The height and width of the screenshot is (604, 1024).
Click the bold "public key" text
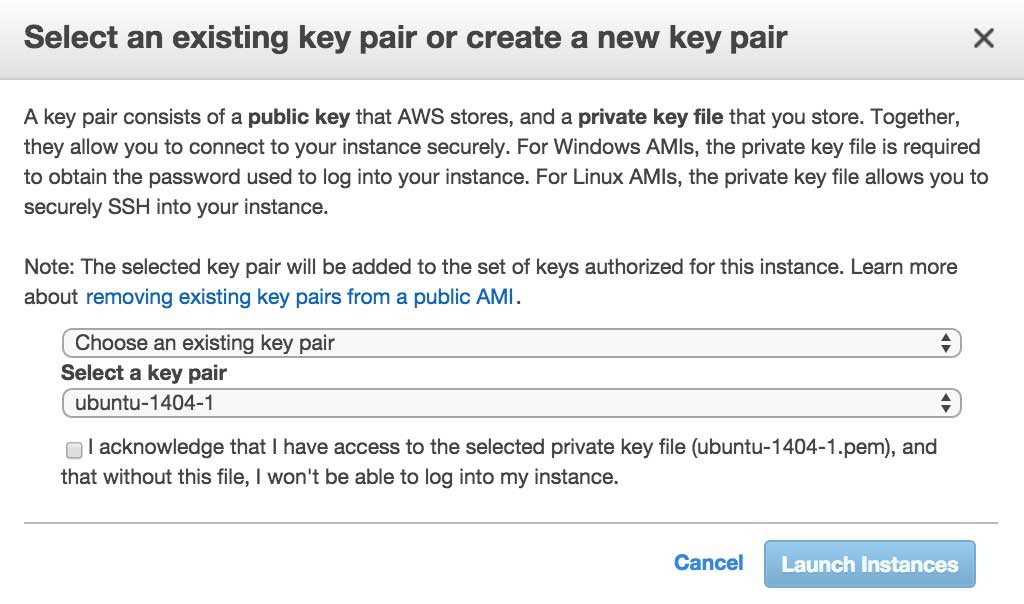pos(298,117)
